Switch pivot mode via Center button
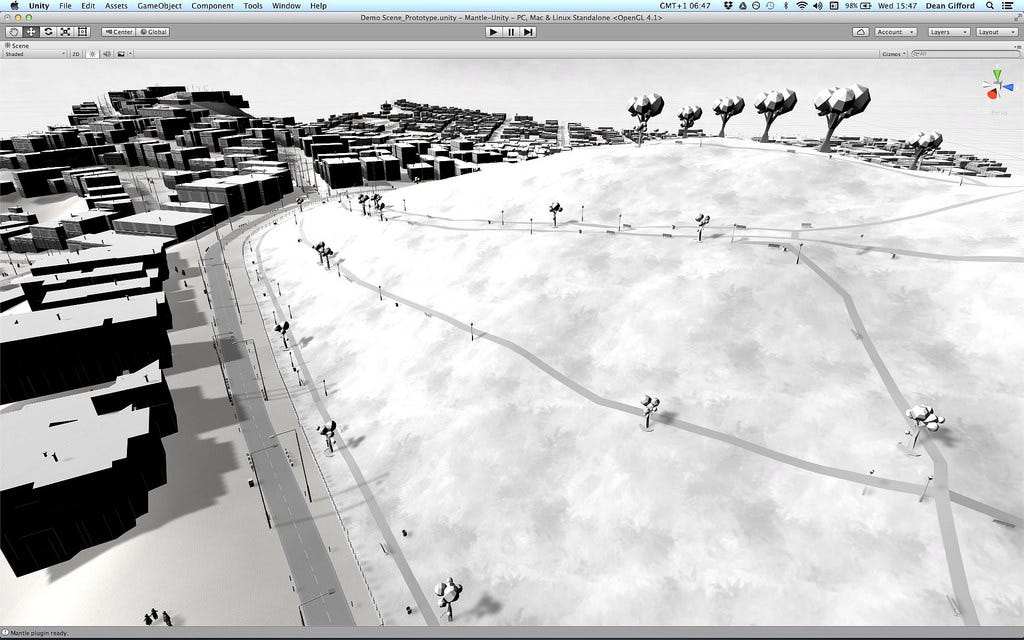The width and height of the screenshot is (1024, 640). pyautogui.click(x=120, y=31)
